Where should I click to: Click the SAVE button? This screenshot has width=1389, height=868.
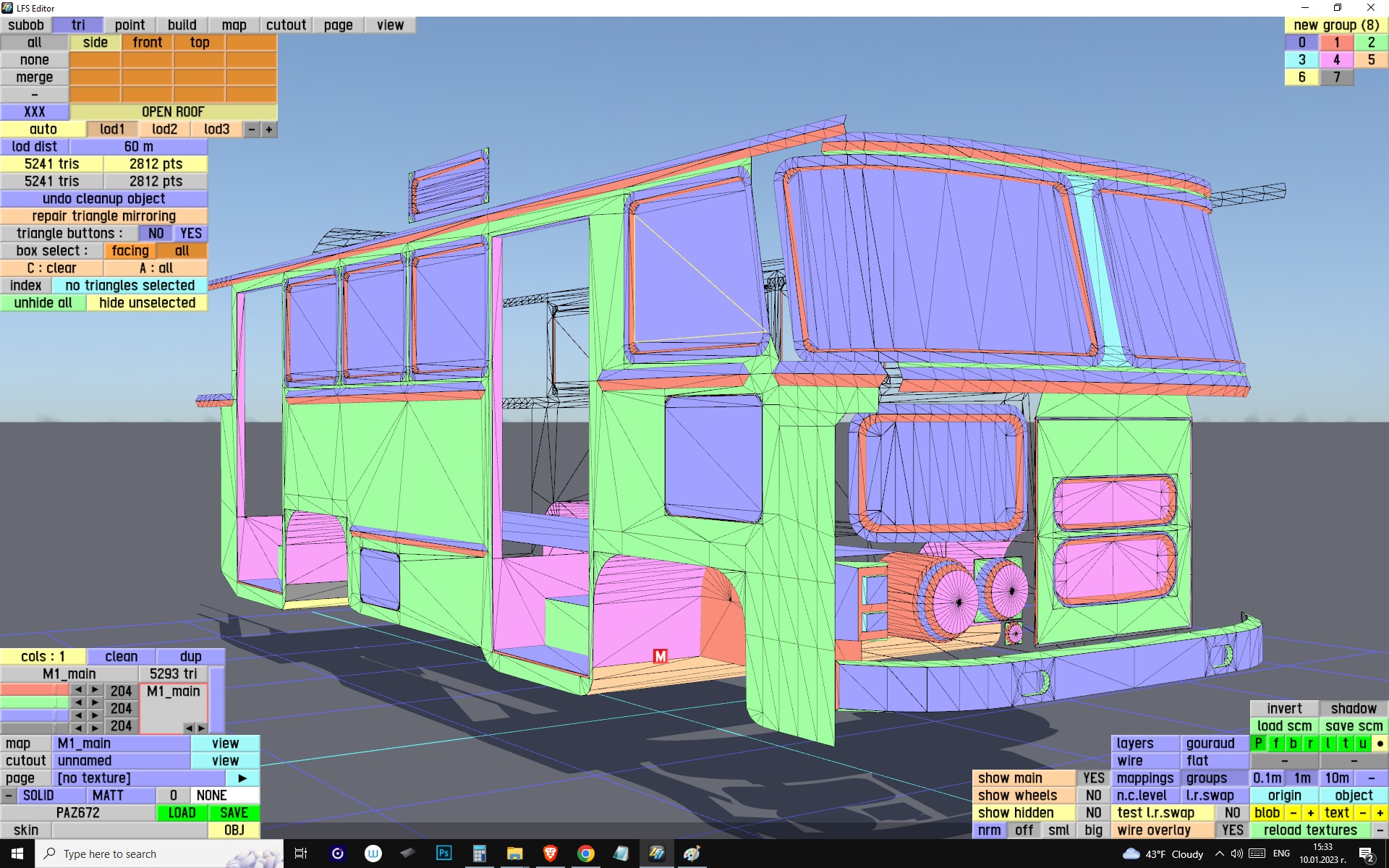234,813
